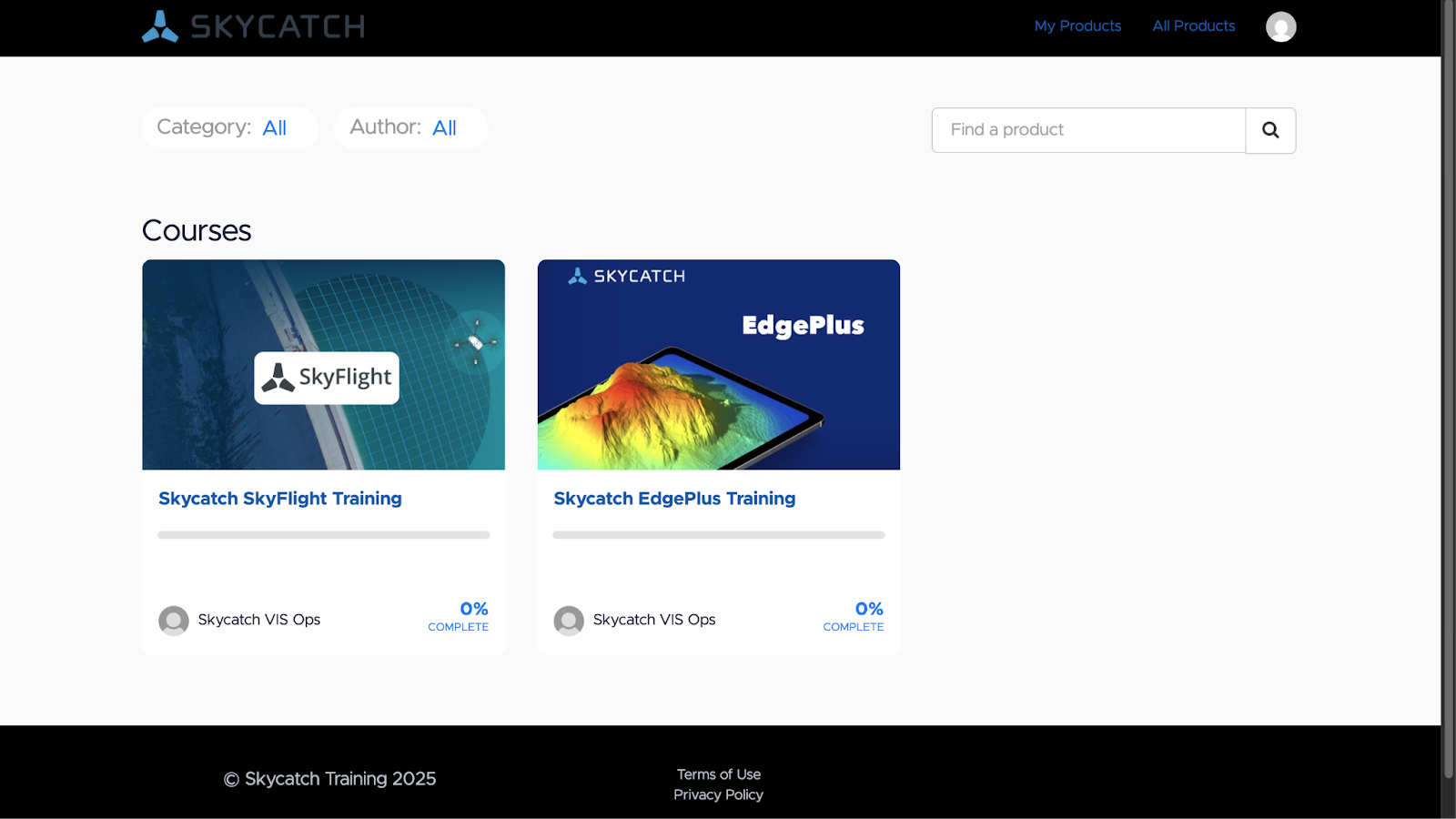Focus the Find a product search field

(x=1088, y=130)
